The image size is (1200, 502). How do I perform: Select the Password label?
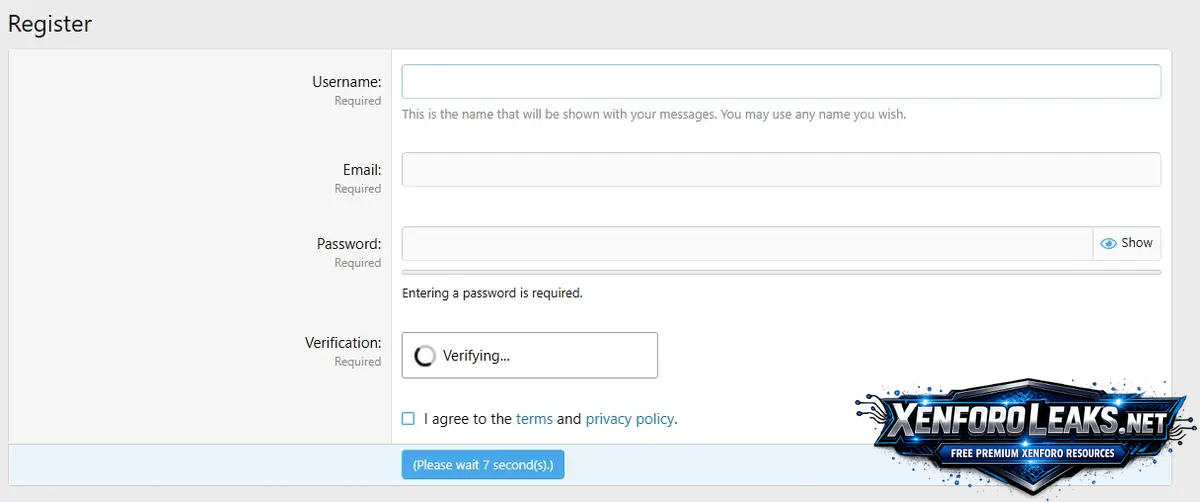[349, 244]
